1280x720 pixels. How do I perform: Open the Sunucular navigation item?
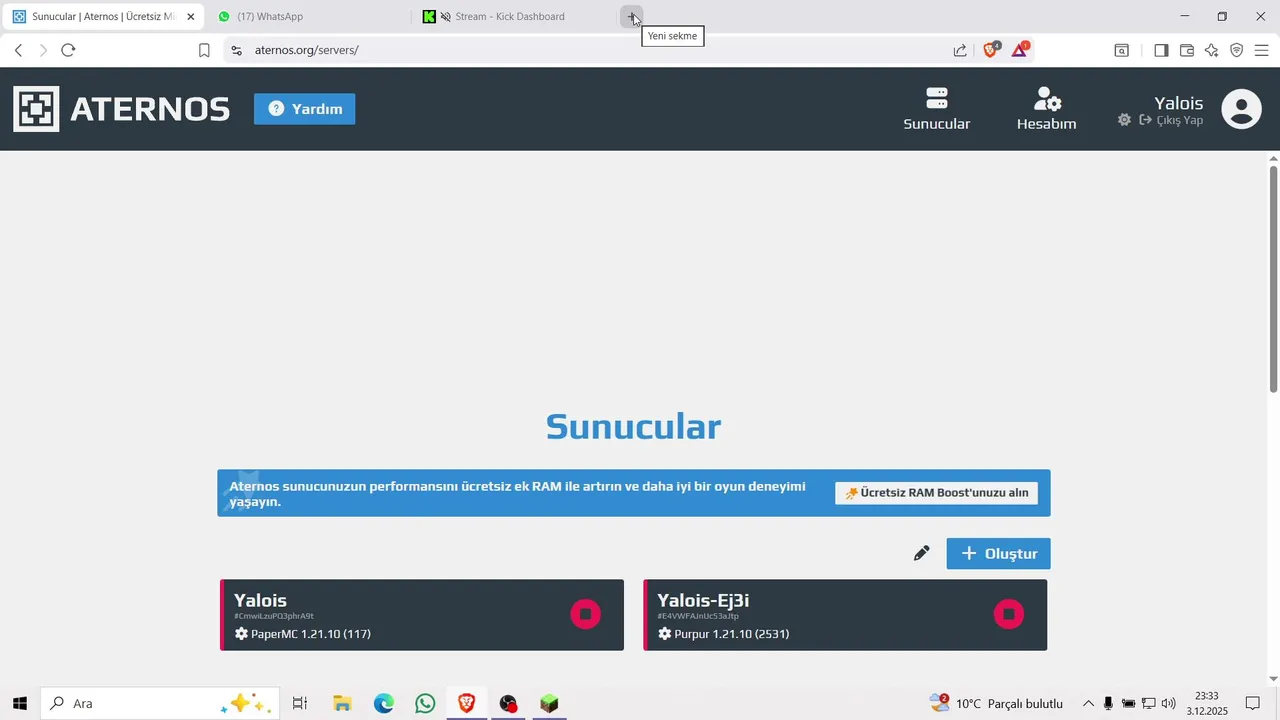click(x=937, y=109)
